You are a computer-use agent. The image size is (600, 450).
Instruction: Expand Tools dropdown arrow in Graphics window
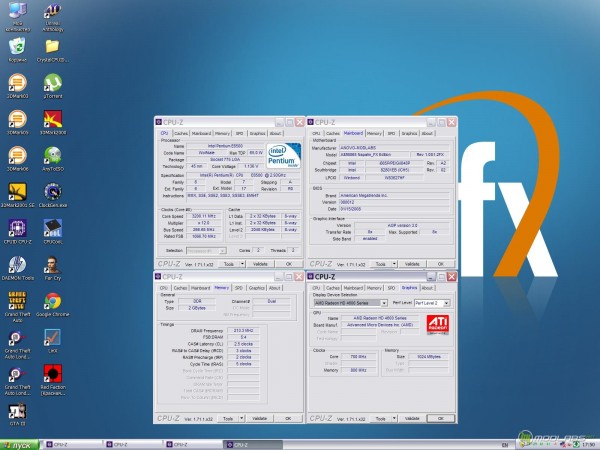pos(394,418)
